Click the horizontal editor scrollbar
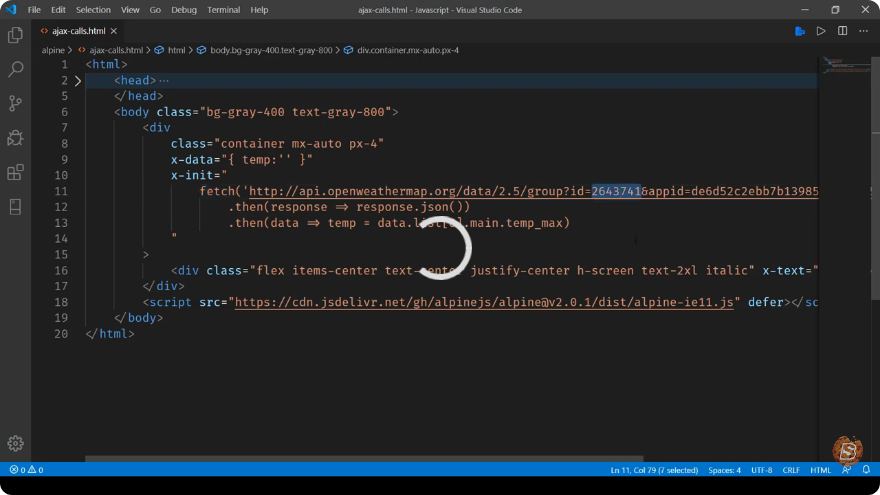 pyautogui.click(x=364, y=459)
